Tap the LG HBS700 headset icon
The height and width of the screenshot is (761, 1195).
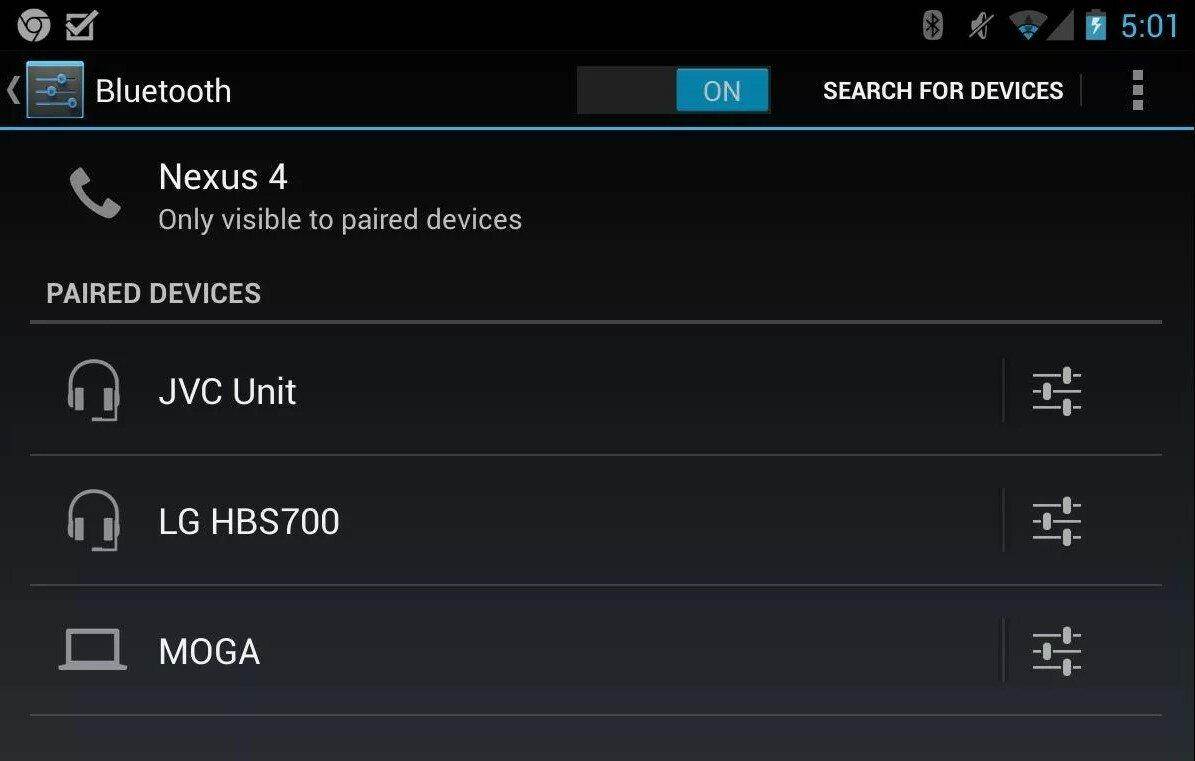pos(93,521)
